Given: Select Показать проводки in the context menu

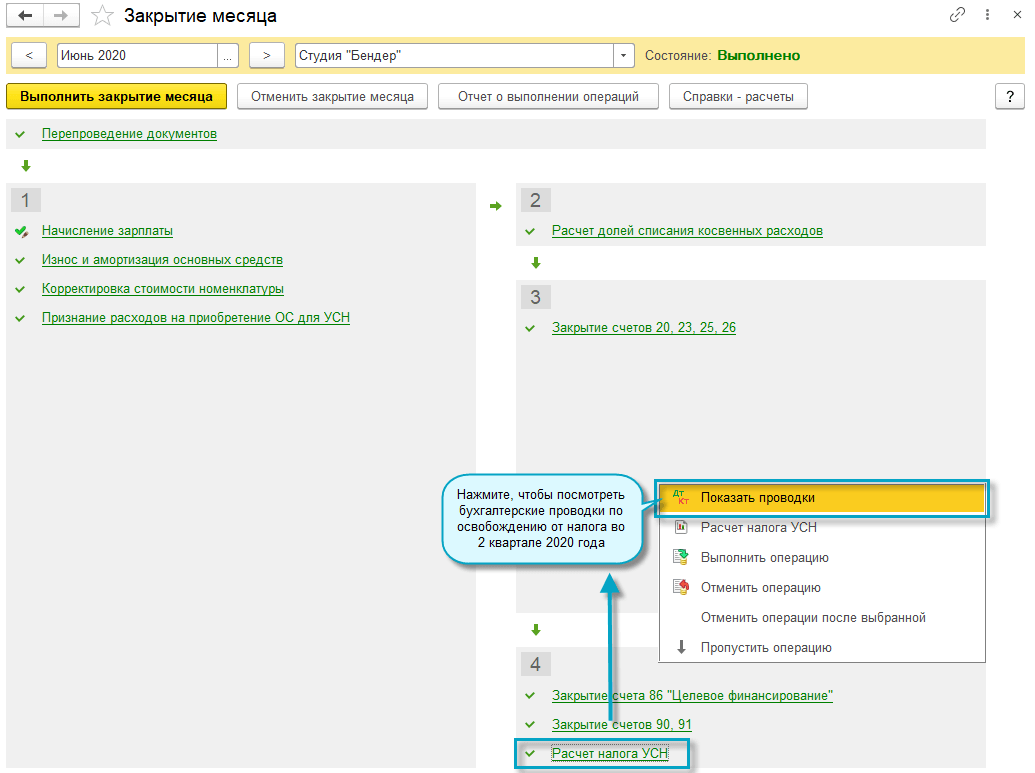Looking at the screenshot, I should pyautogui.click(x=822, y=498).
